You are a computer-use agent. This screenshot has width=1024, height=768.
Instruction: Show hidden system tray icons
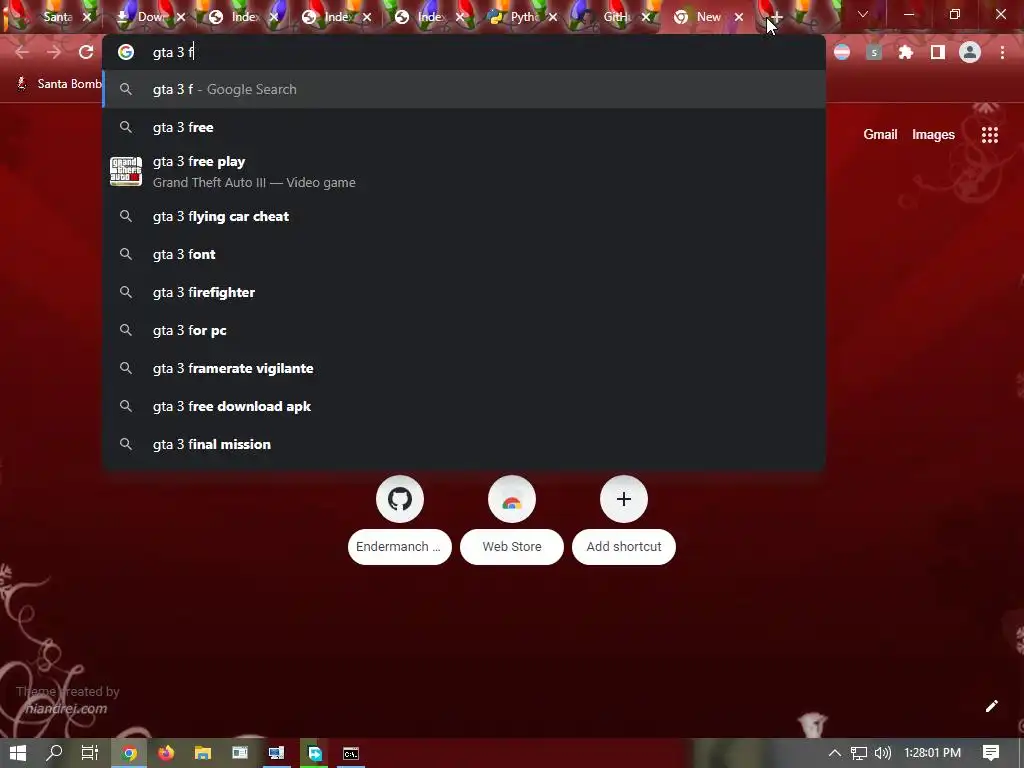coord(835,753)
